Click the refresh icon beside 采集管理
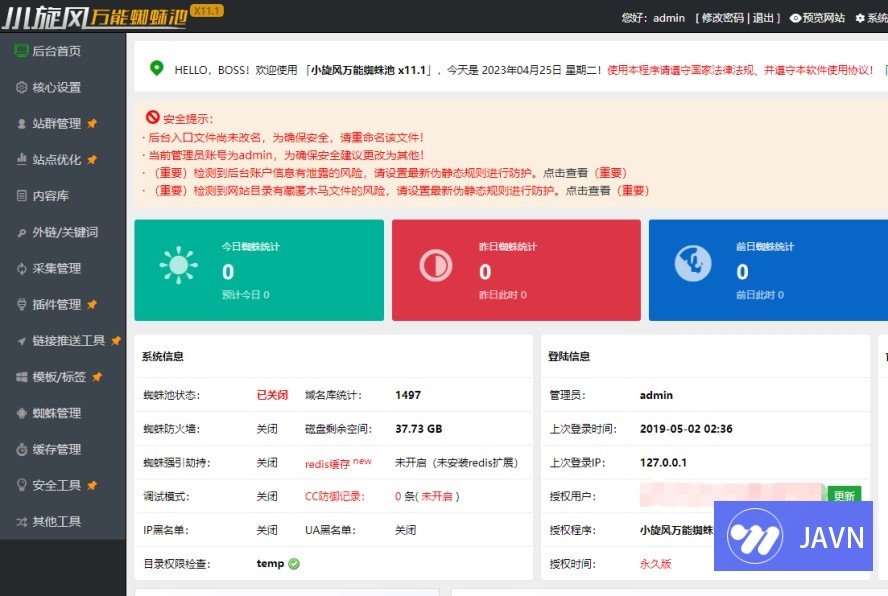 pos(22,269)
